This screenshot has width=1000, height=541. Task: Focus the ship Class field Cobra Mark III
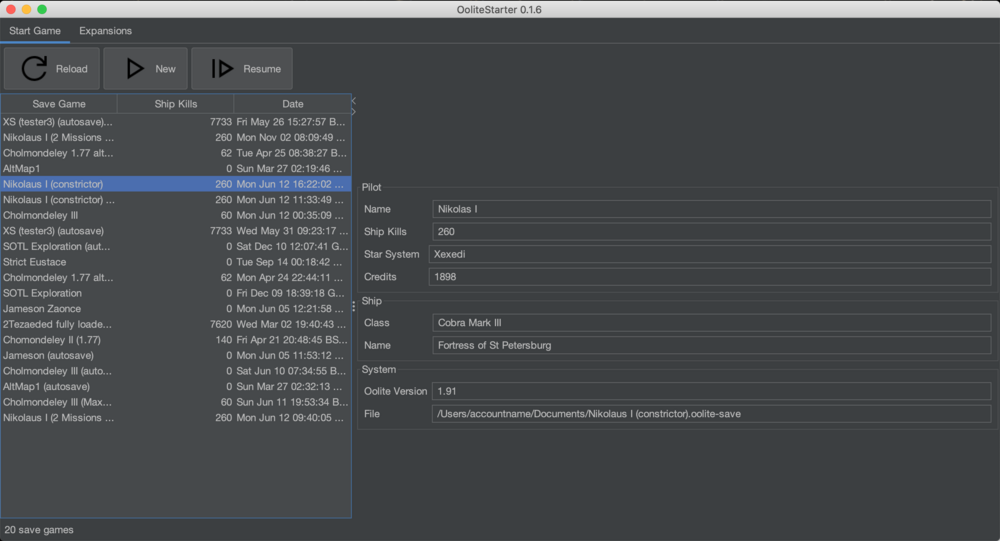coord(711,323)
